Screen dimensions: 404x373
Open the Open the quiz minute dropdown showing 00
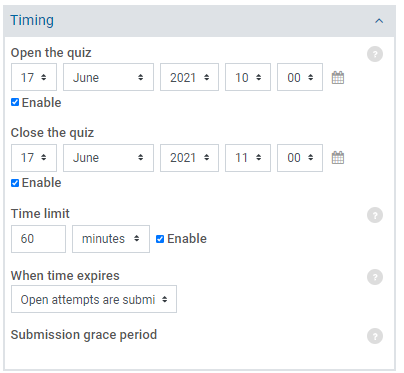pyautogui.click(x=300, y=77)
